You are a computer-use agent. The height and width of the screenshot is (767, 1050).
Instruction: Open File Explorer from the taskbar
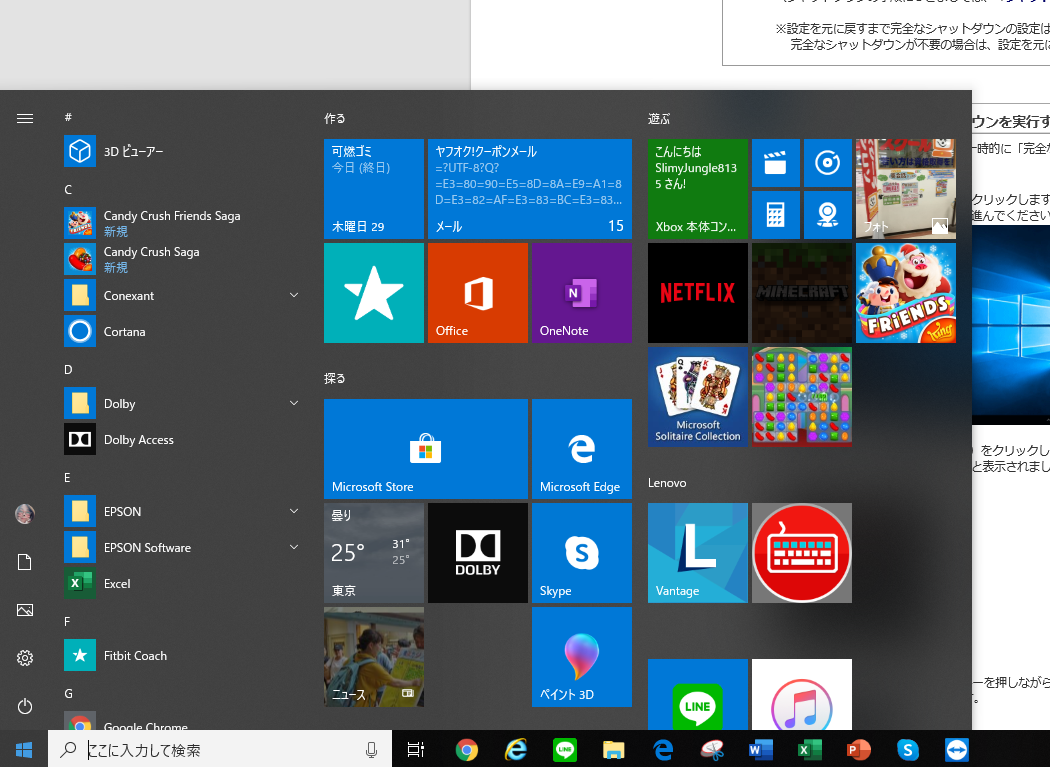coord(613,750)
